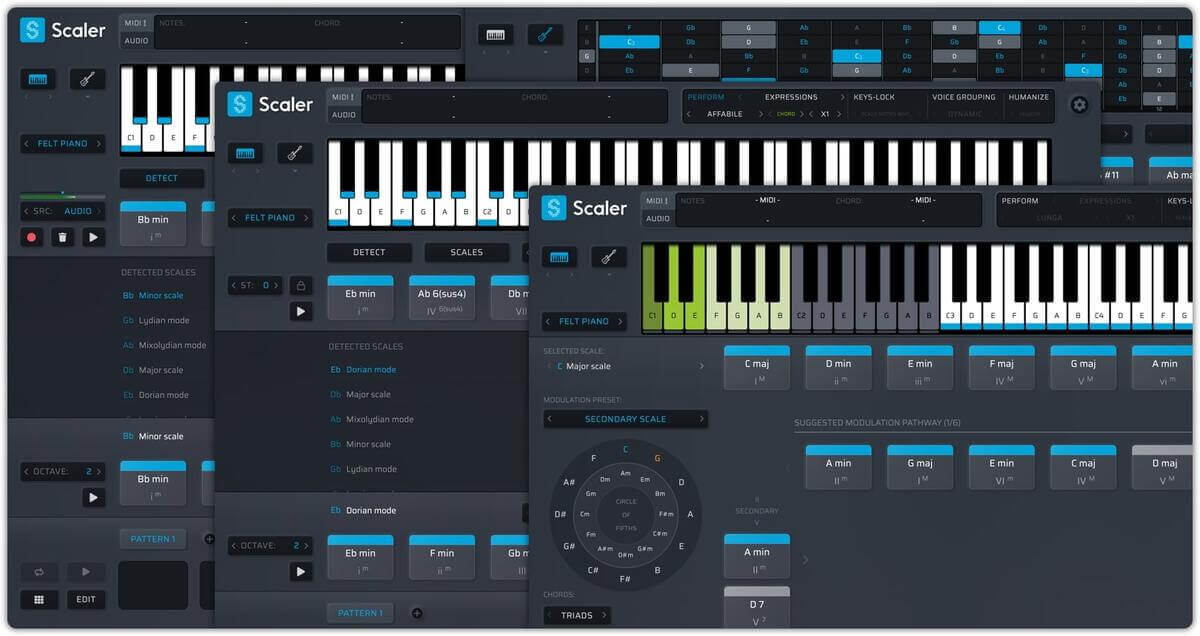
Task: Toggle the lock beside the ST transpose stepper
Action: (x=303, y=284)
